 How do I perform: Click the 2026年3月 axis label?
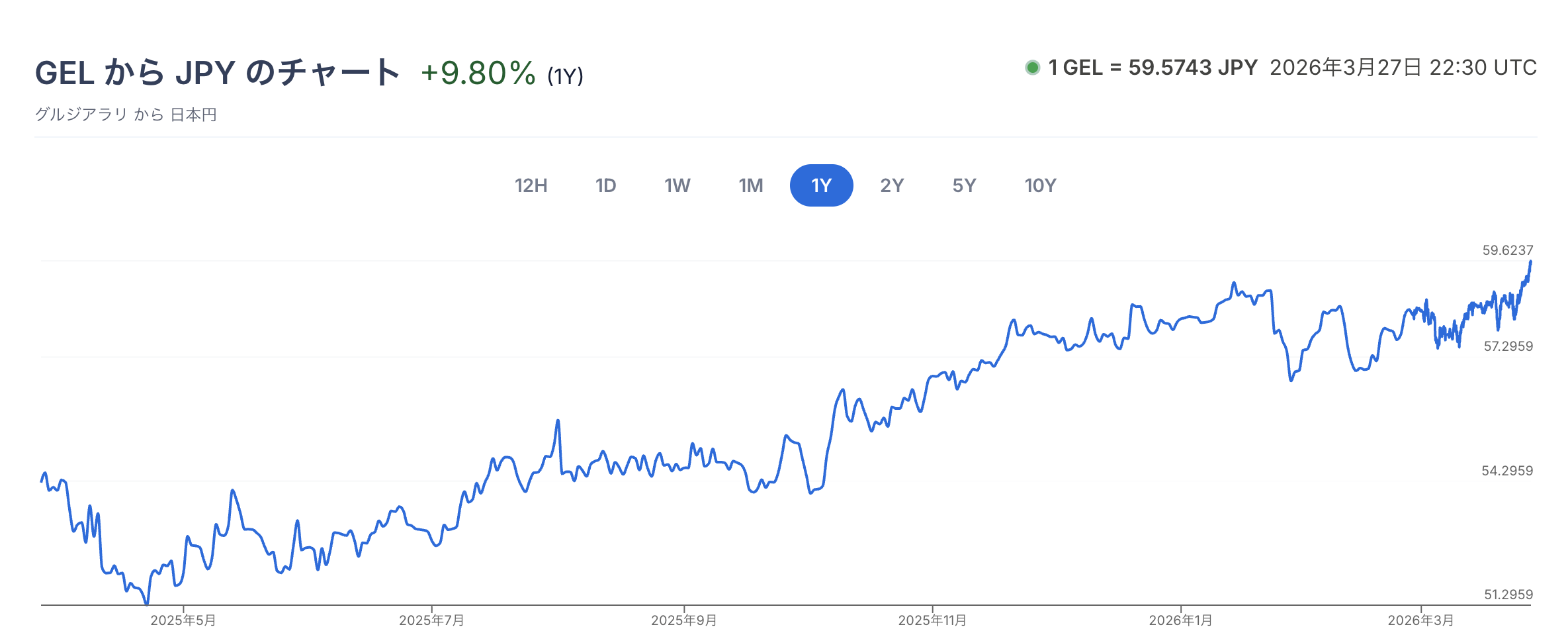[x=1420, y=620]
